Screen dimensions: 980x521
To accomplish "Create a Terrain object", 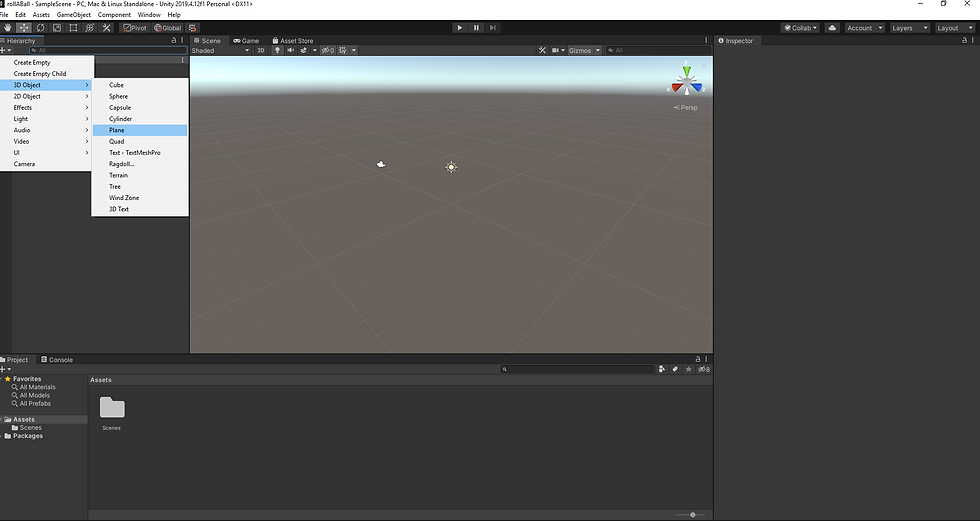I will click(x=140, y=175).
